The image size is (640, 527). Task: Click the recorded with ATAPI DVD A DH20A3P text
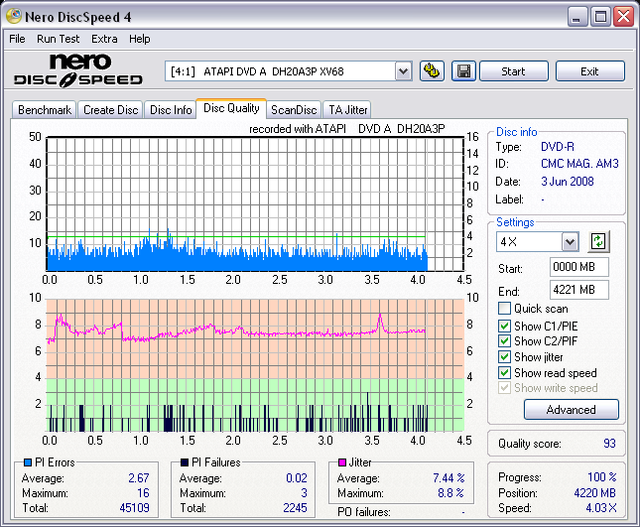[347, 129]
